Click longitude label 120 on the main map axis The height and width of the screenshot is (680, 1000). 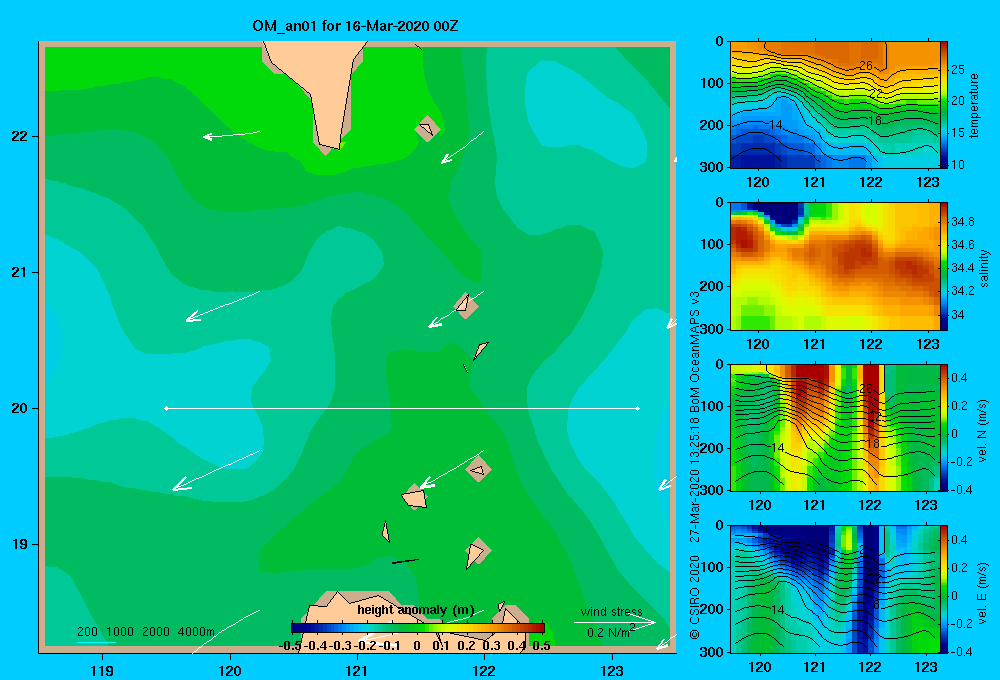pos(230,670)
